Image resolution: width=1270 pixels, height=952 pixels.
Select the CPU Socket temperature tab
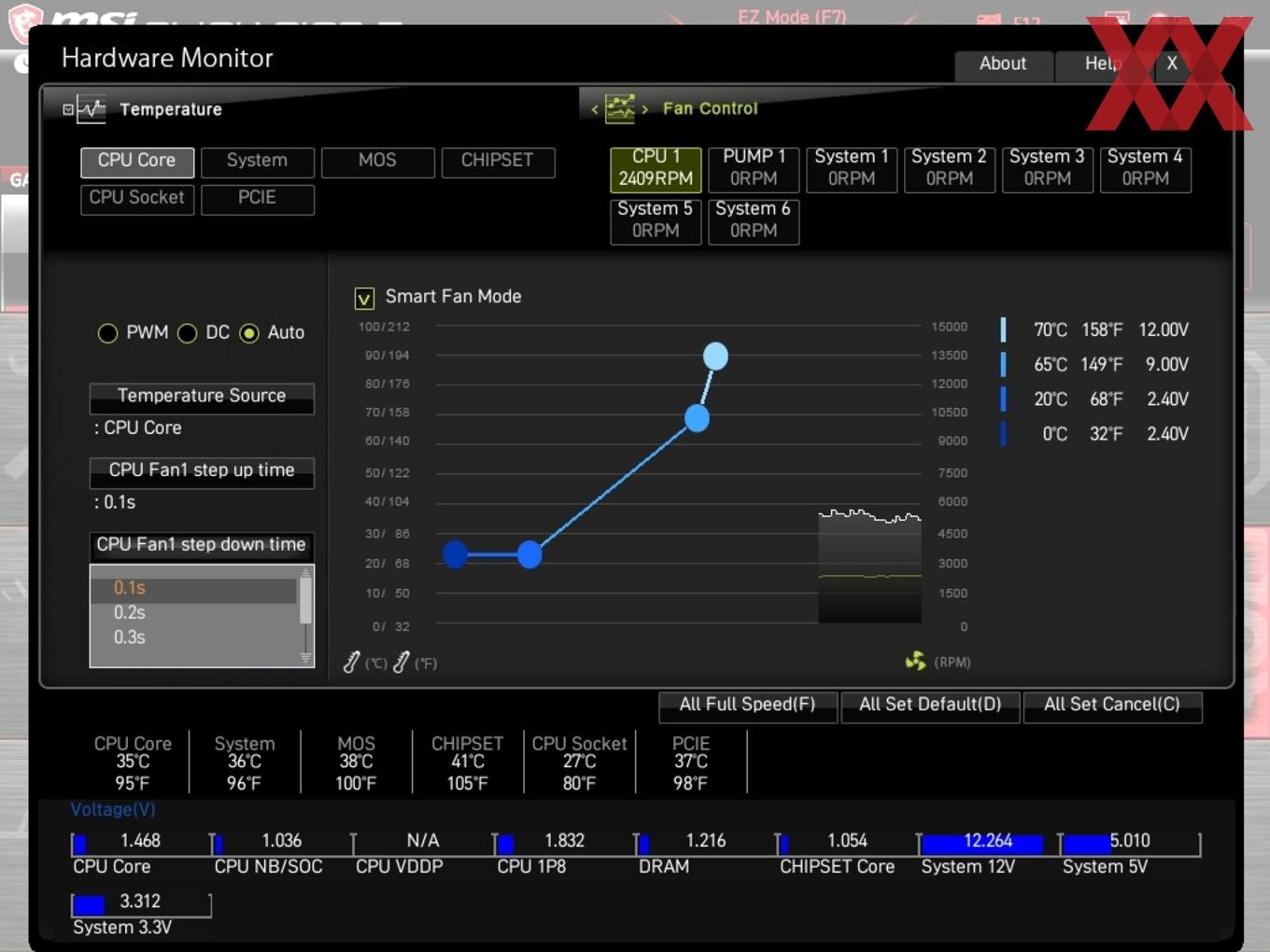tap(137, 200)
